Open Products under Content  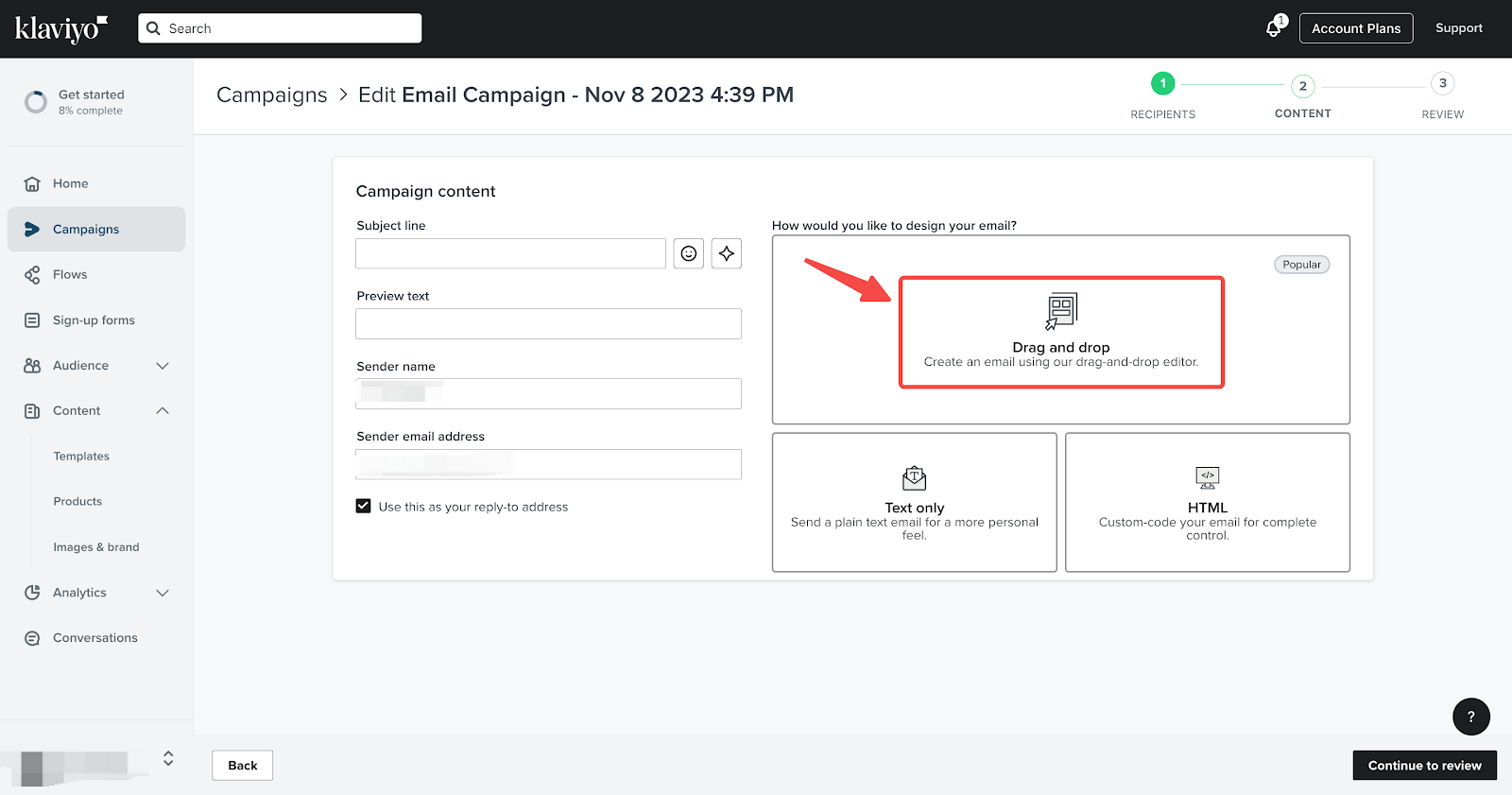(77, 502)
